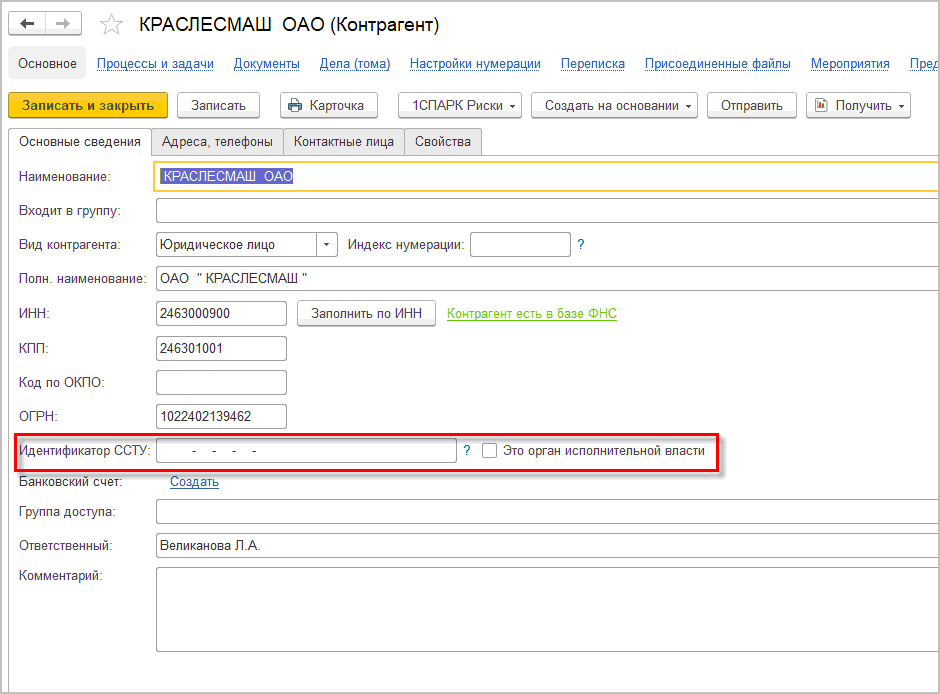Open the link Контрагент есть в базе ФНС
Image resolution: width=940 pixels, height=694 pixels.
(532, 313)
